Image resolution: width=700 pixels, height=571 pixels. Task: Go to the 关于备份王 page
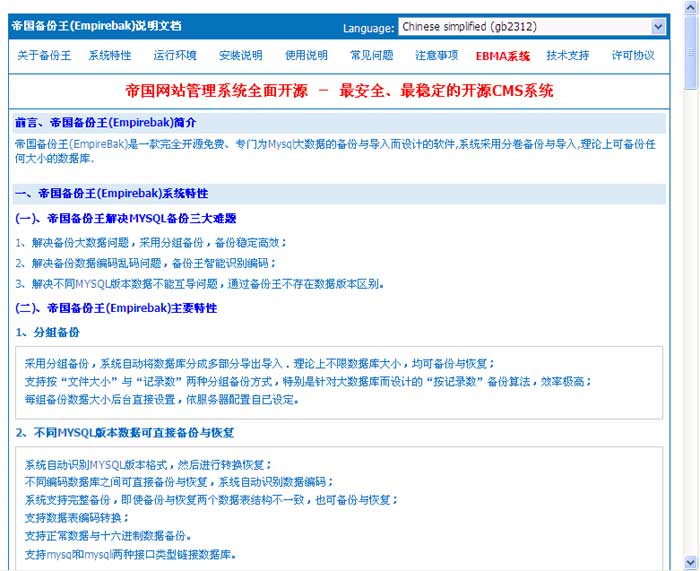[x=44, y=56]
